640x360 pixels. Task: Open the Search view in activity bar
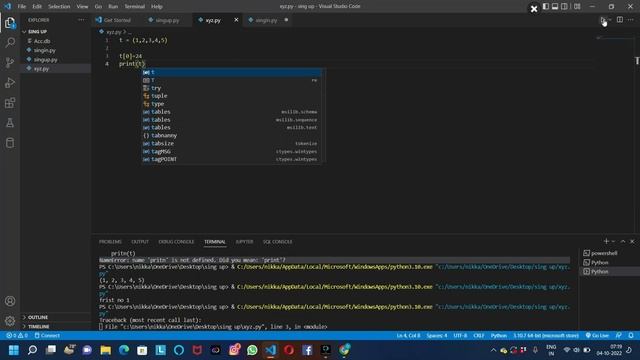[x=10, y=42]
